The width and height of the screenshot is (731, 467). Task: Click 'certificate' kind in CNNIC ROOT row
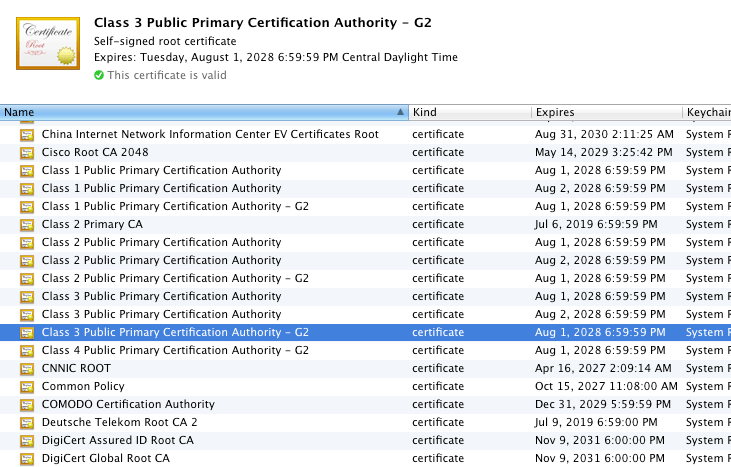click(x=438, y=368)
